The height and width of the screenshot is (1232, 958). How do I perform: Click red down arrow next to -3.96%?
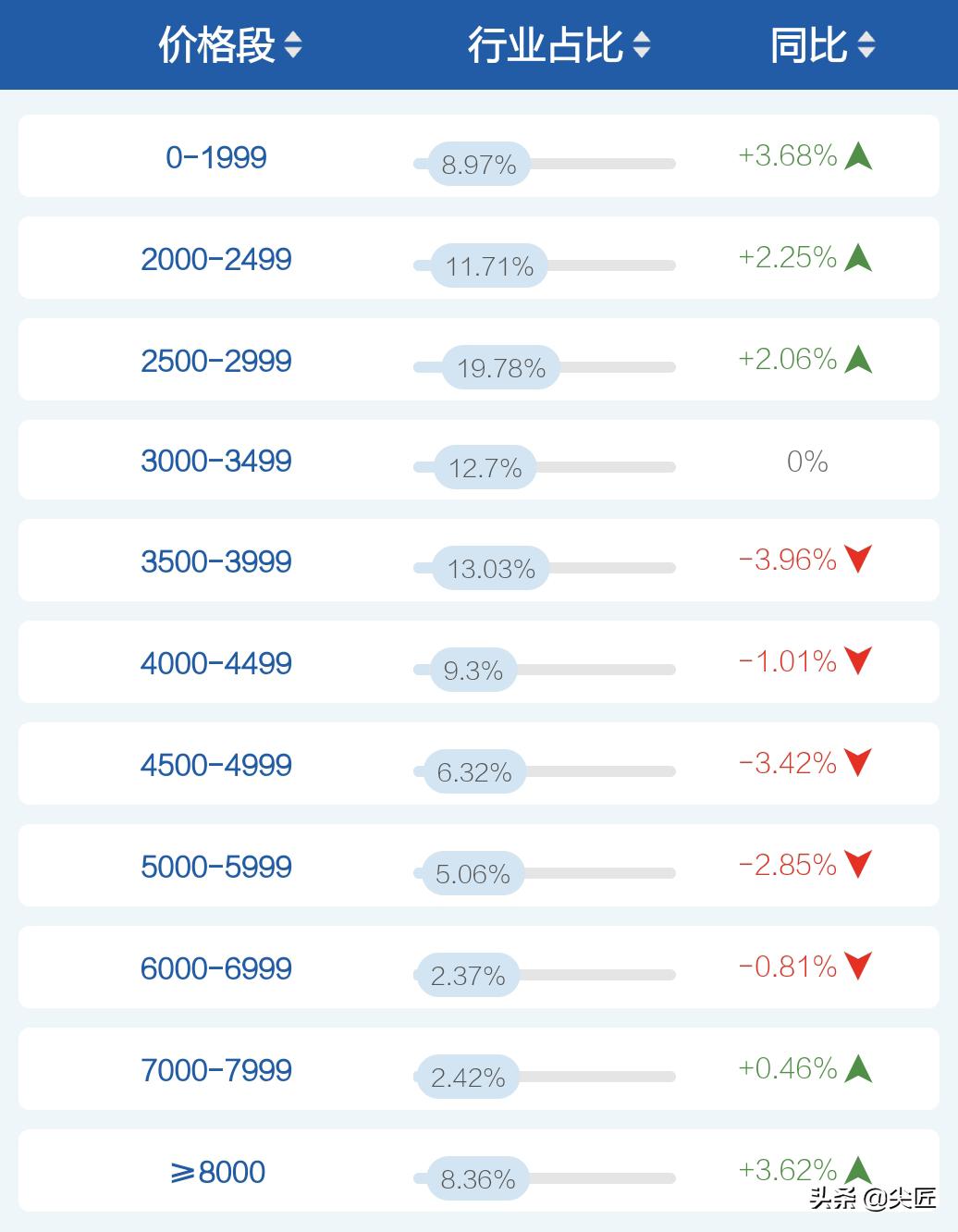coord(858,560)
